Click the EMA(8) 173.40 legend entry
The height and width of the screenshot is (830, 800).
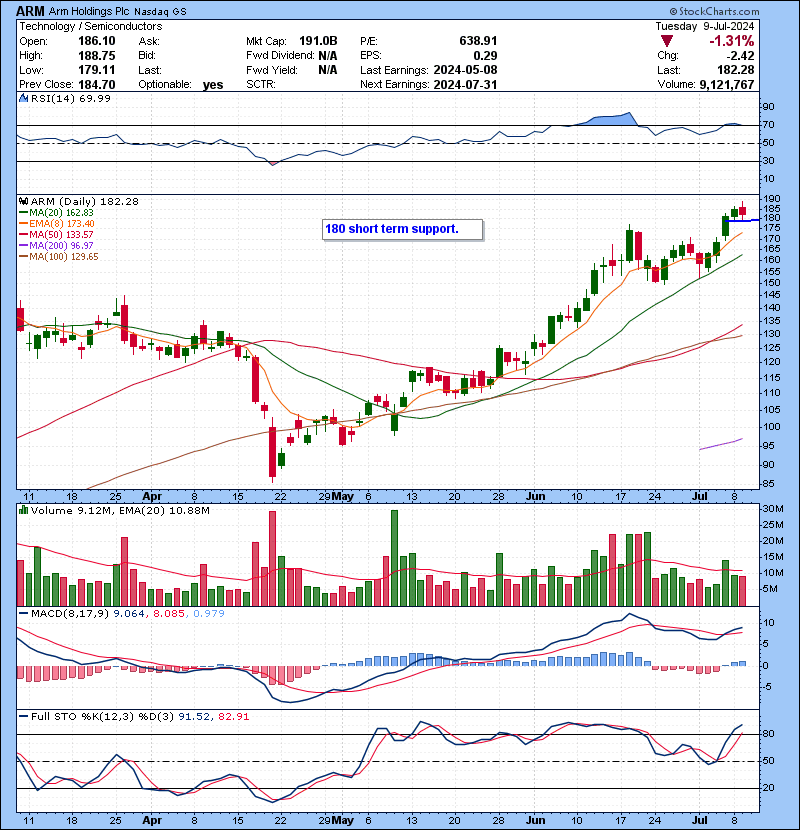click(x=57, y=223)
